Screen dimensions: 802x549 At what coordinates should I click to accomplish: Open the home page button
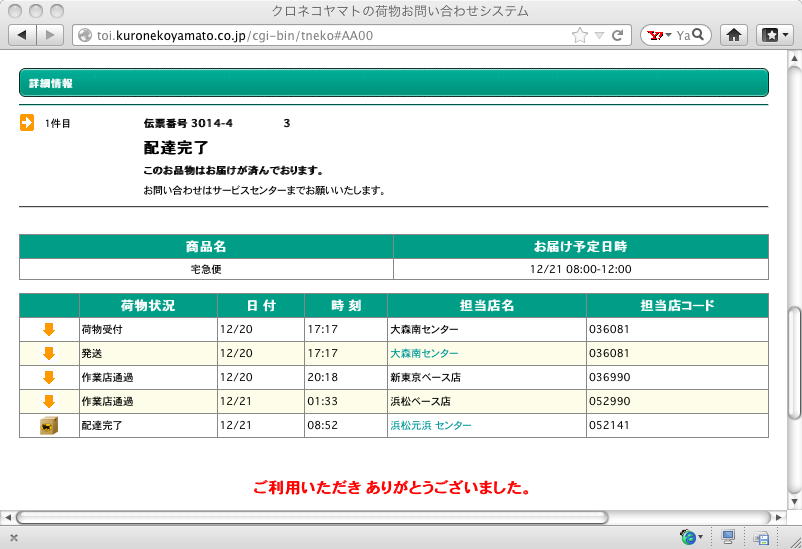click(x=734, y=35)
